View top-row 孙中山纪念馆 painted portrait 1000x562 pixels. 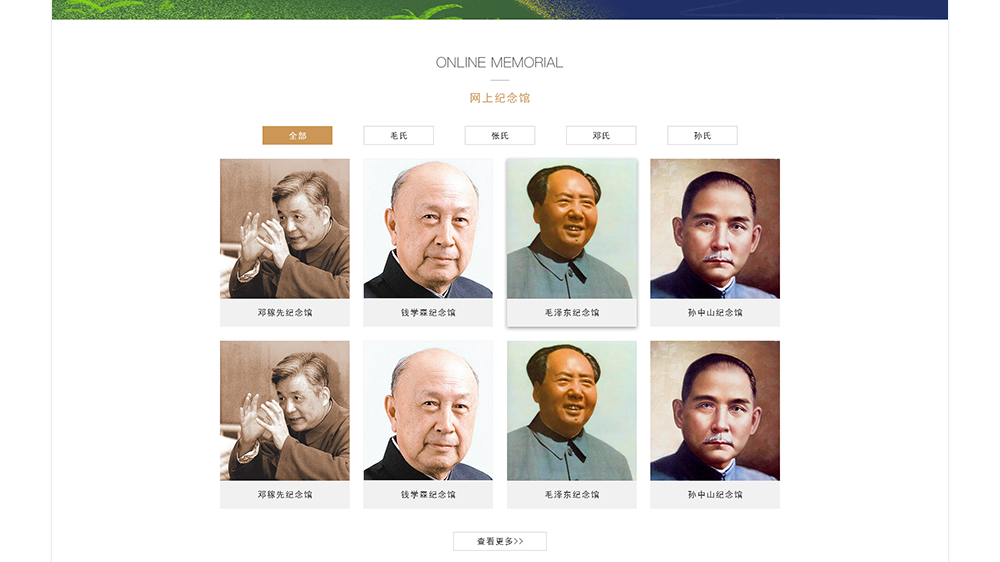click(x=715, y=228)
